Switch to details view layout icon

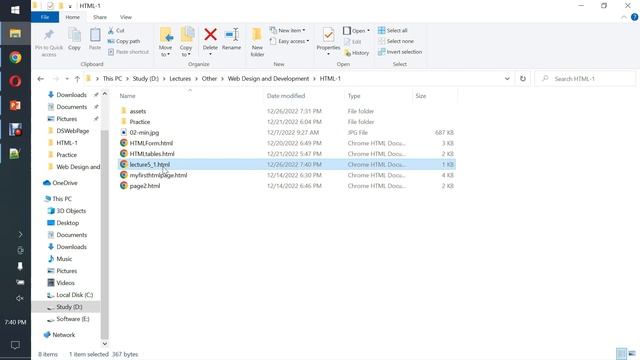[x=621, y=353]
